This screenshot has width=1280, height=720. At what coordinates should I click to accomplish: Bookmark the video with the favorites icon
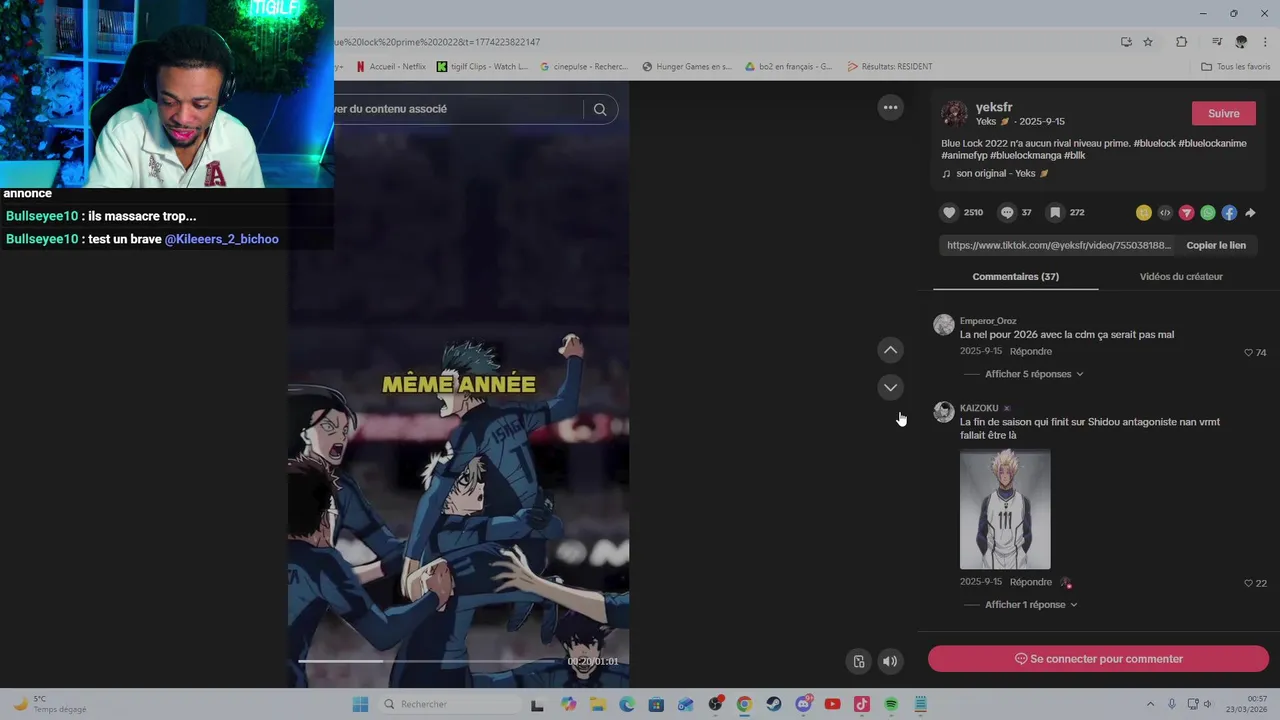point(1054,212)
